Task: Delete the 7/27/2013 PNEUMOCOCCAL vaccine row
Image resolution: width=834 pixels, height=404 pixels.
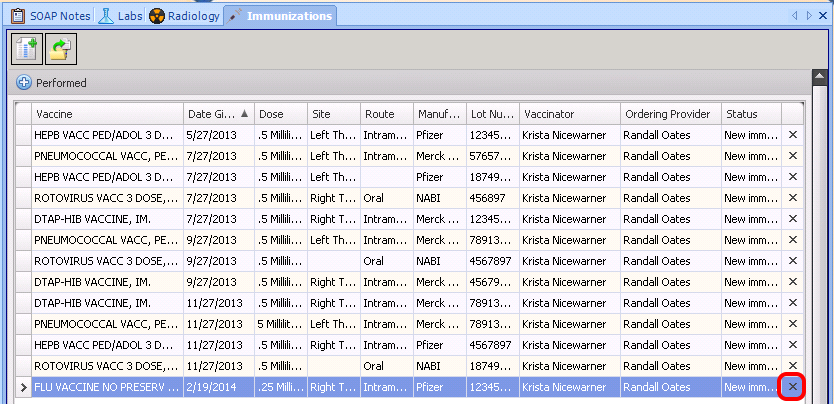Action: click(x=793, y=156)
